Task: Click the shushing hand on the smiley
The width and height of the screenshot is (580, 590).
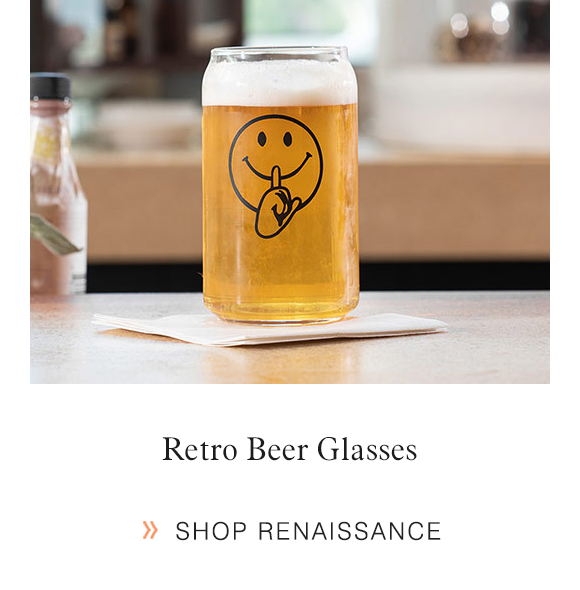Action: 276,205
